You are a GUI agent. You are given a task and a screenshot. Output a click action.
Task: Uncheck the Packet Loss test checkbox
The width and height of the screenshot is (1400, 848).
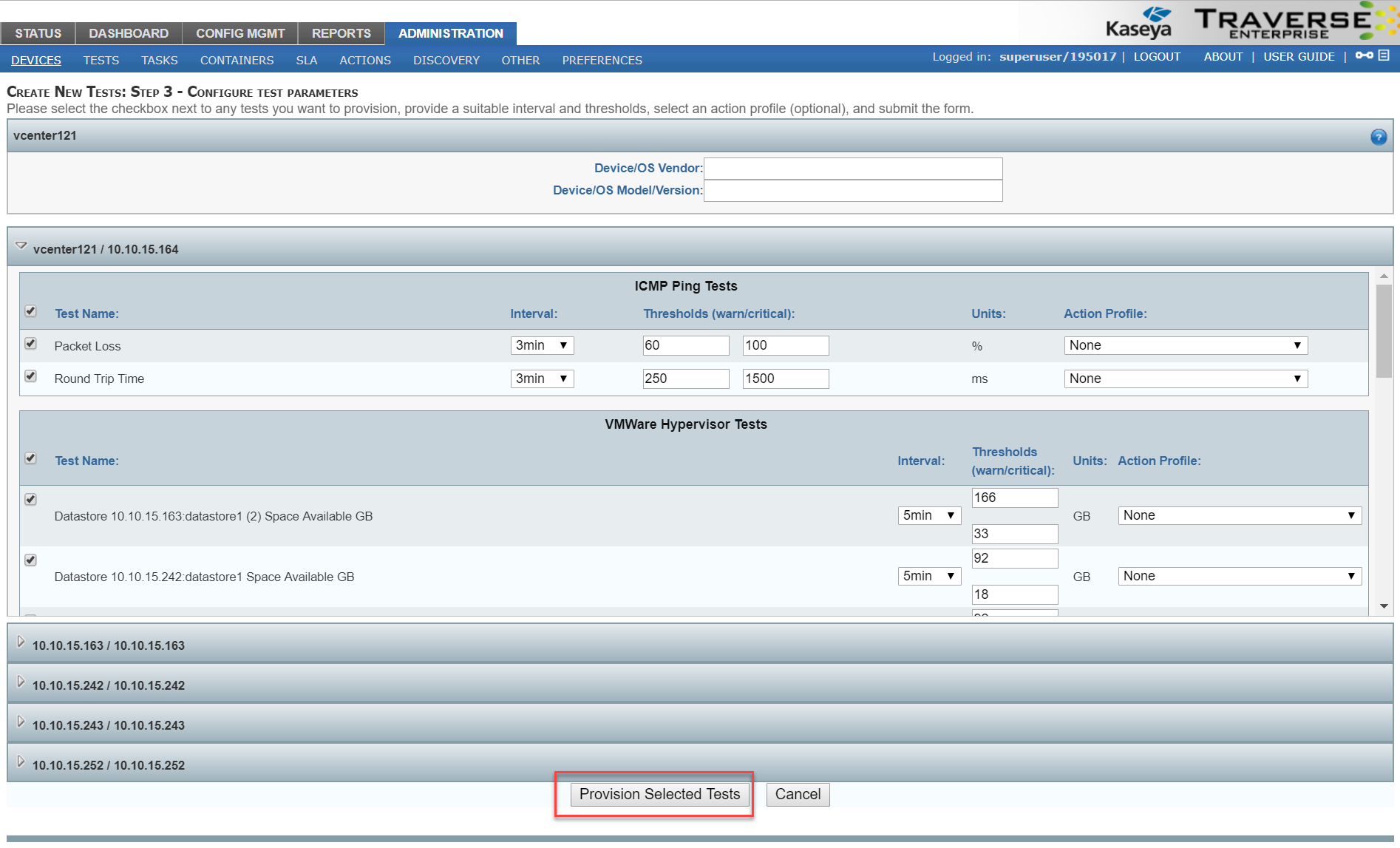coord(30,344)
